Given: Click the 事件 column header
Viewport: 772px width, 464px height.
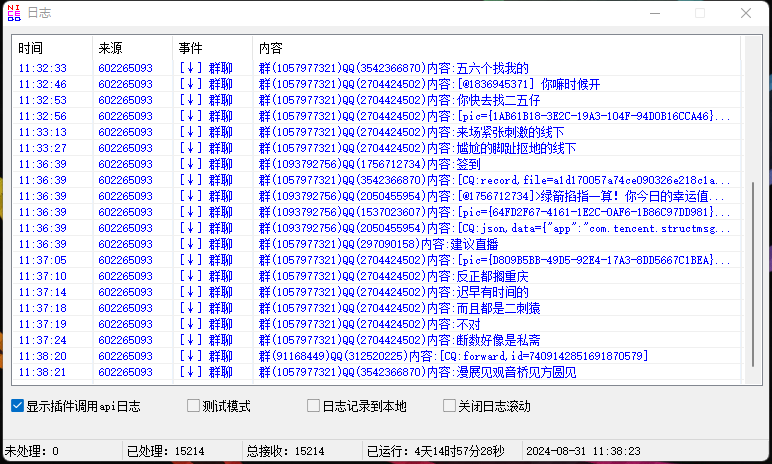Looking at the screenshot, I should point(190,48).
